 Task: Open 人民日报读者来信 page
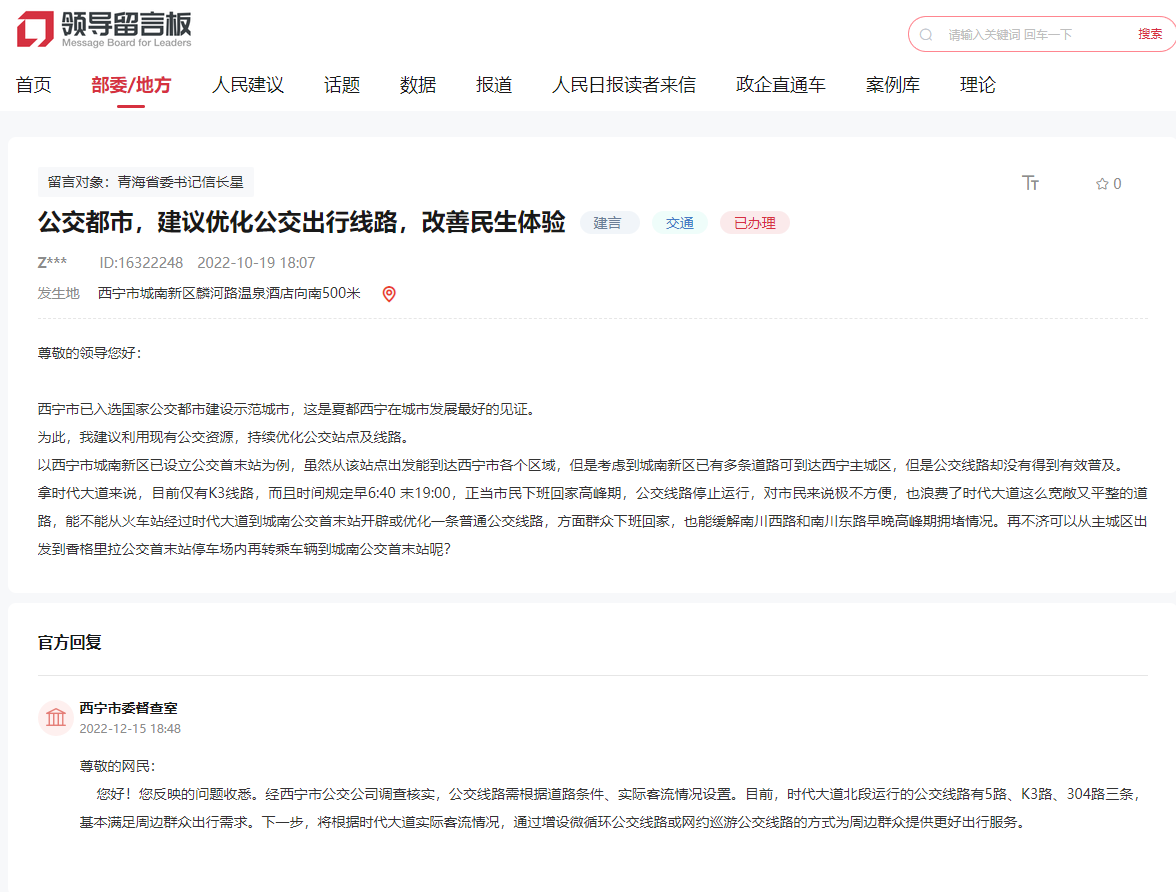[624, 85]
